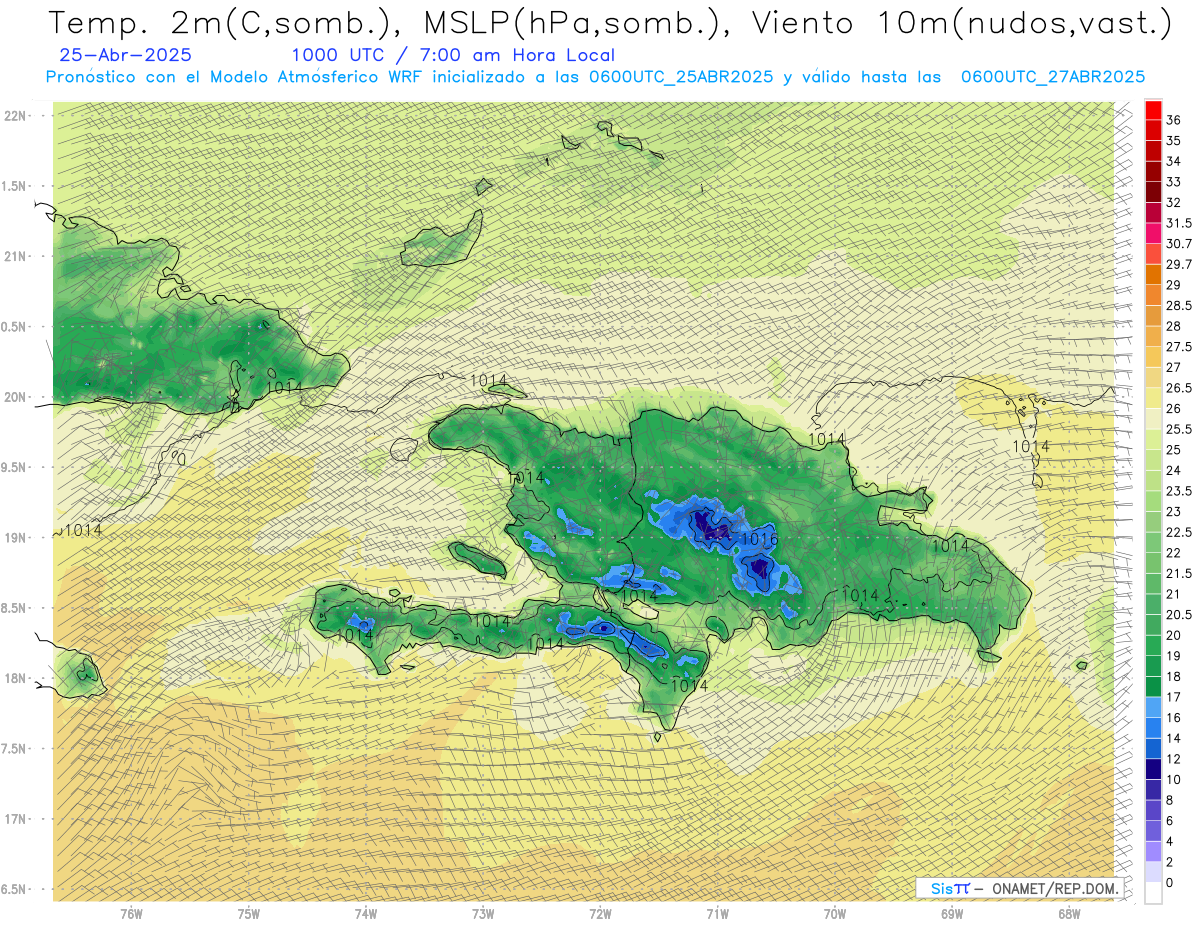Click the blue 'SisTT' logo text
The width and height of the screenshot is (1200, 927).
pyautogui.click(x=949, y=888)
